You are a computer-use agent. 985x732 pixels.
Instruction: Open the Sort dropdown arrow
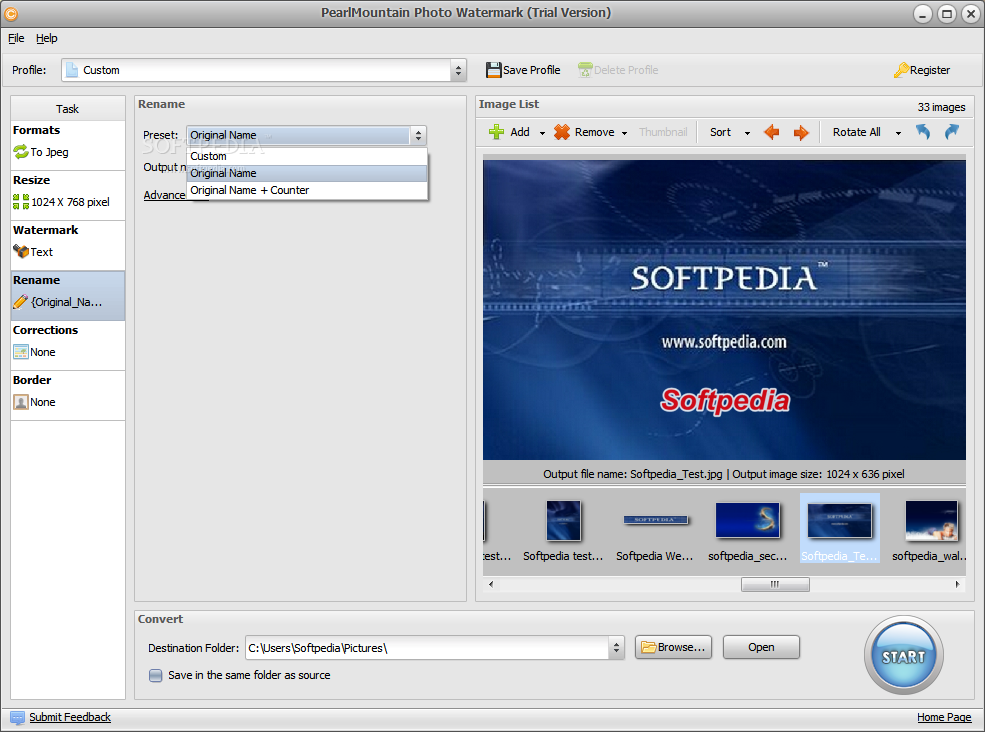pos(747,133)
